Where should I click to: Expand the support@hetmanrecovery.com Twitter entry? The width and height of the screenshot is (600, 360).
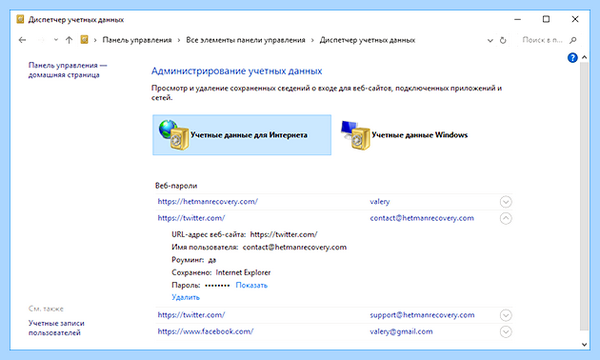(506, 315)
